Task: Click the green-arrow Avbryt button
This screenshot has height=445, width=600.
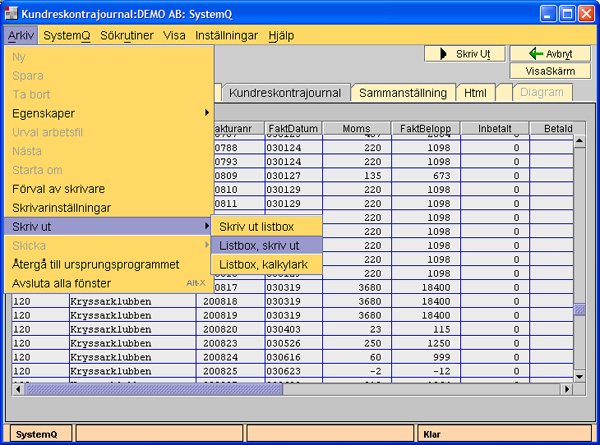Action: tap(549, 53)
